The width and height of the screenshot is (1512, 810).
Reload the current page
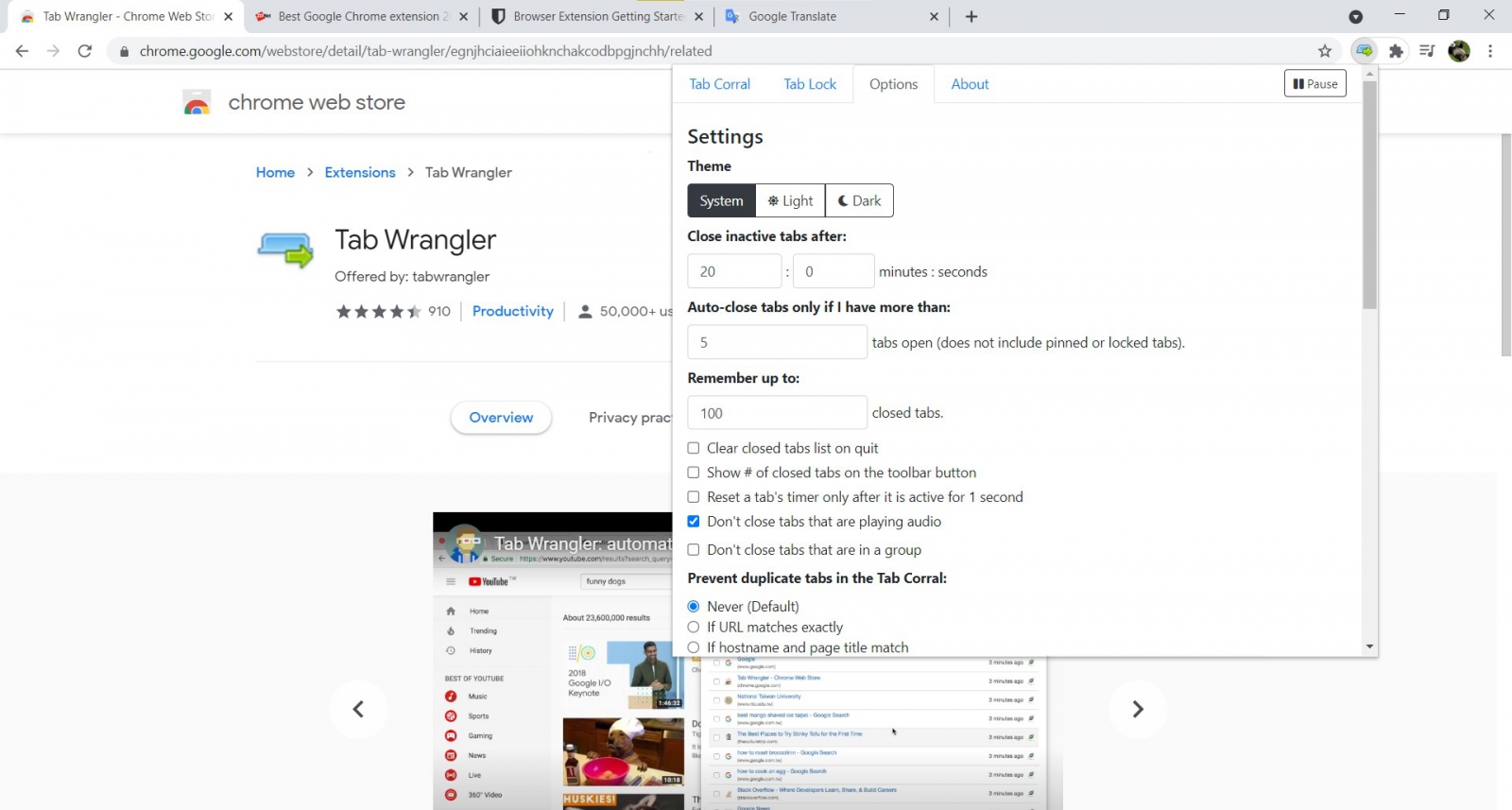[85, 51]
